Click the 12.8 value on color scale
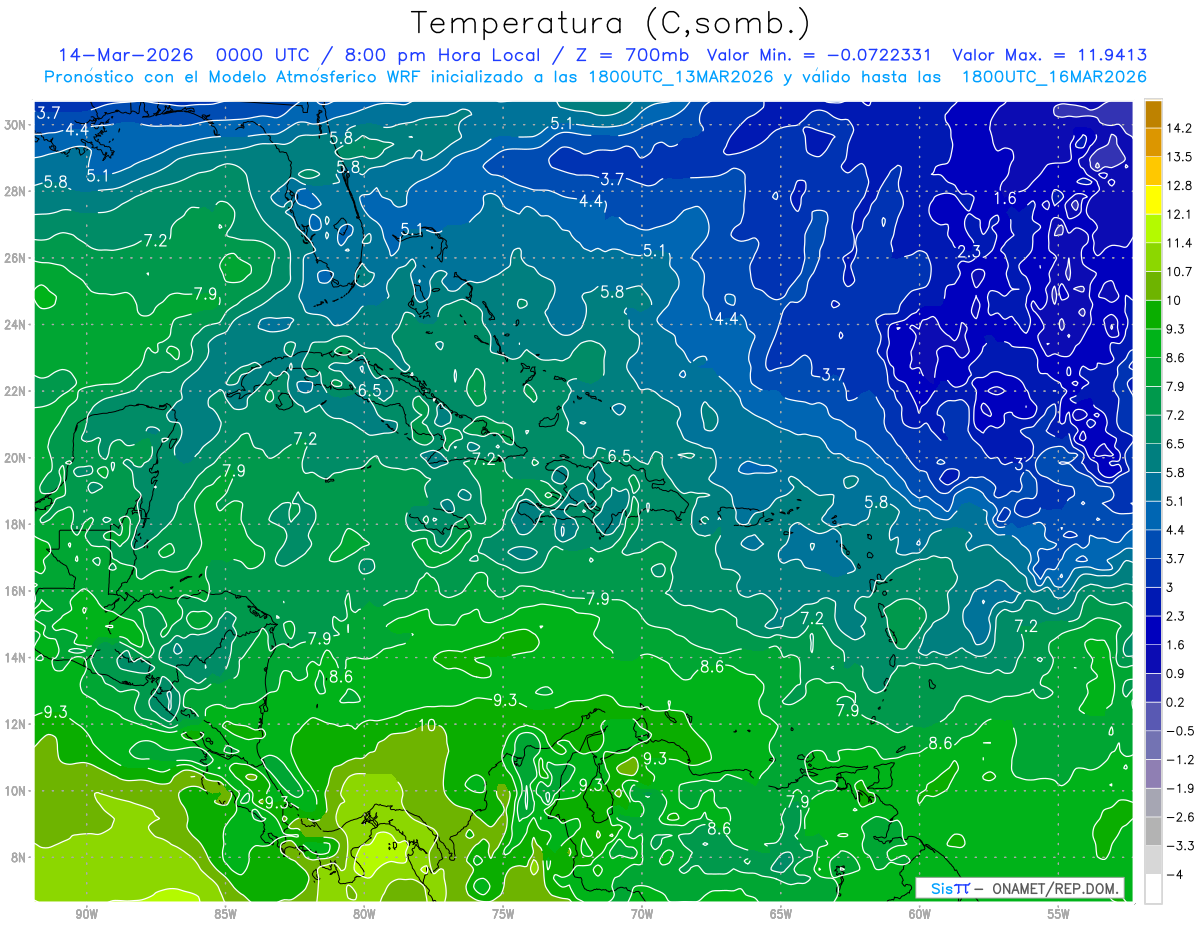Screen dimensions: 1200x927 point(1180,186)
